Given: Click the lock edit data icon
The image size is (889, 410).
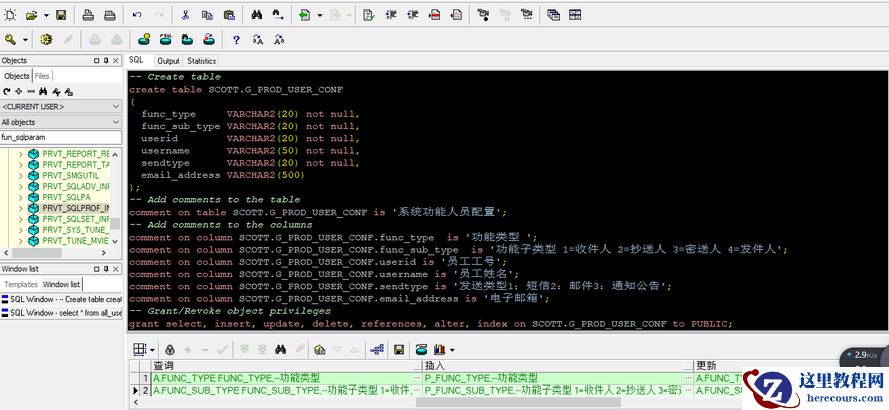Looking at the screenshot, I should point(170,350).
